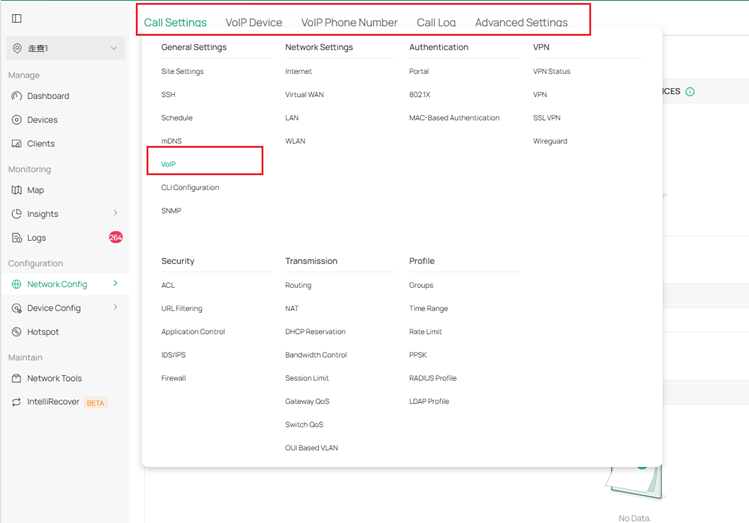Screen dimensions: 749x523
Task: Click the IntelliRecover arrows icon
Action: tap(17, 402)
